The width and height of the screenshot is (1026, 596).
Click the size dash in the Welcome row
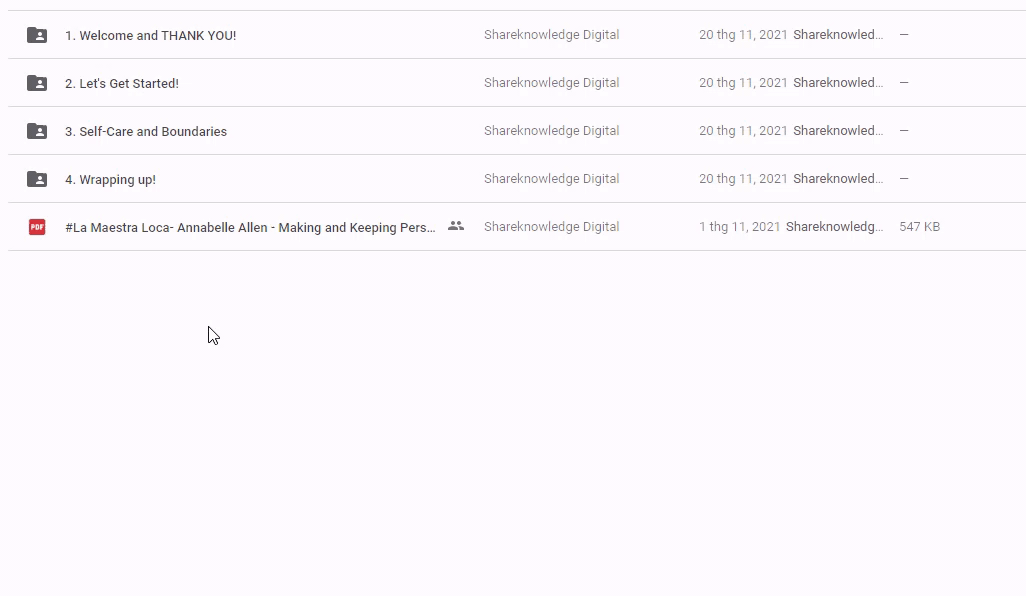point(904,35)
